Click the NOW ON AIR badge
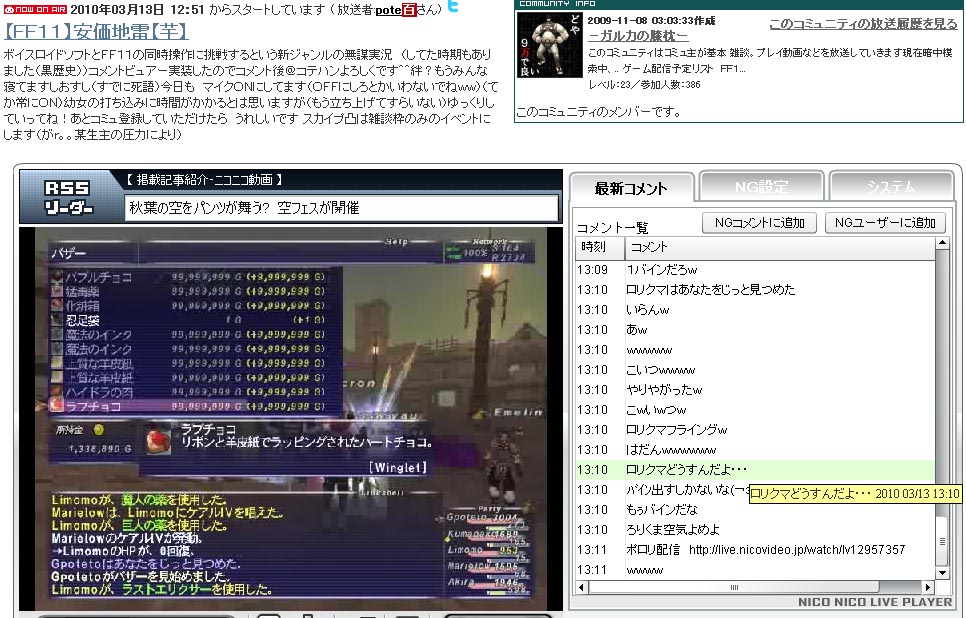The height and width of the screenshot is (618, 966). click(35, 9)
